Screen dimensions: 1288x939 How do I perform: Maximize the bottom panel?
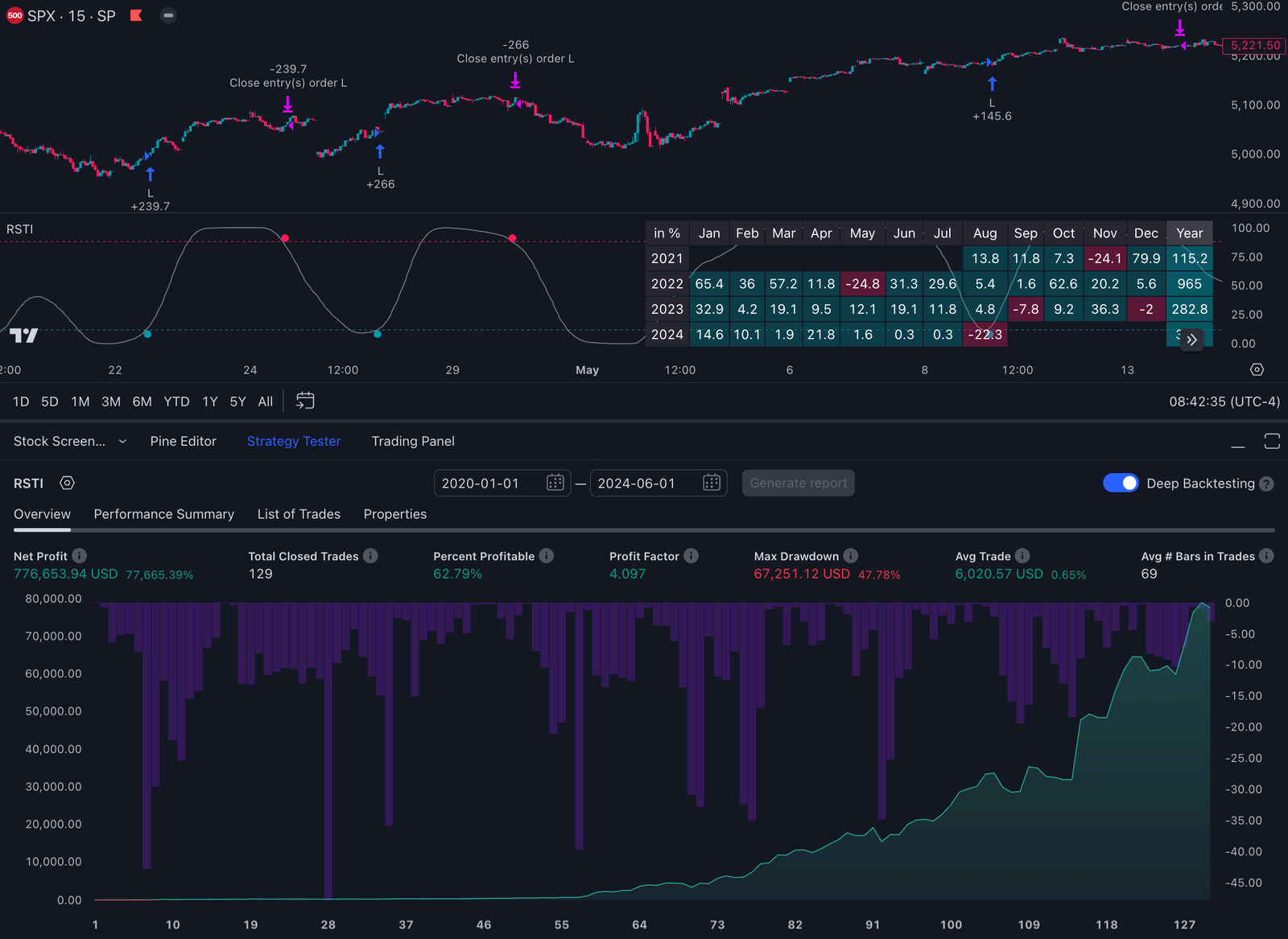click(1272, 441)
